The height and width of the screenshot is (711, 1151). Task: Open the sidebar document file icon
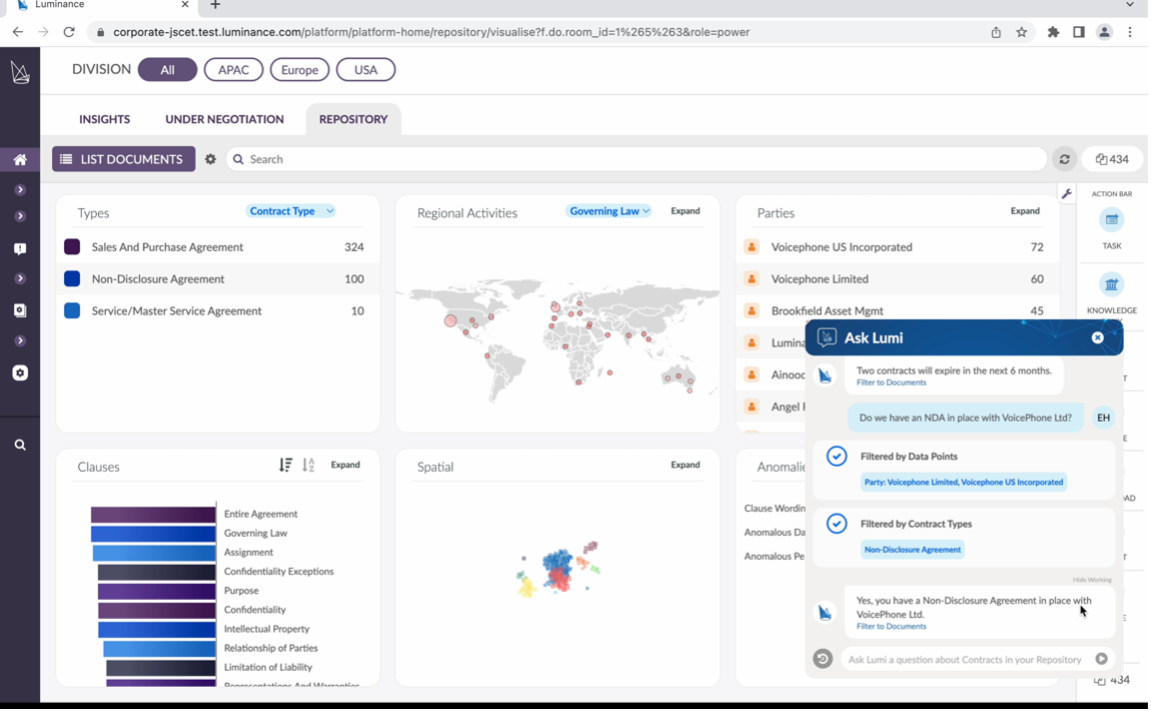(20, 310)
